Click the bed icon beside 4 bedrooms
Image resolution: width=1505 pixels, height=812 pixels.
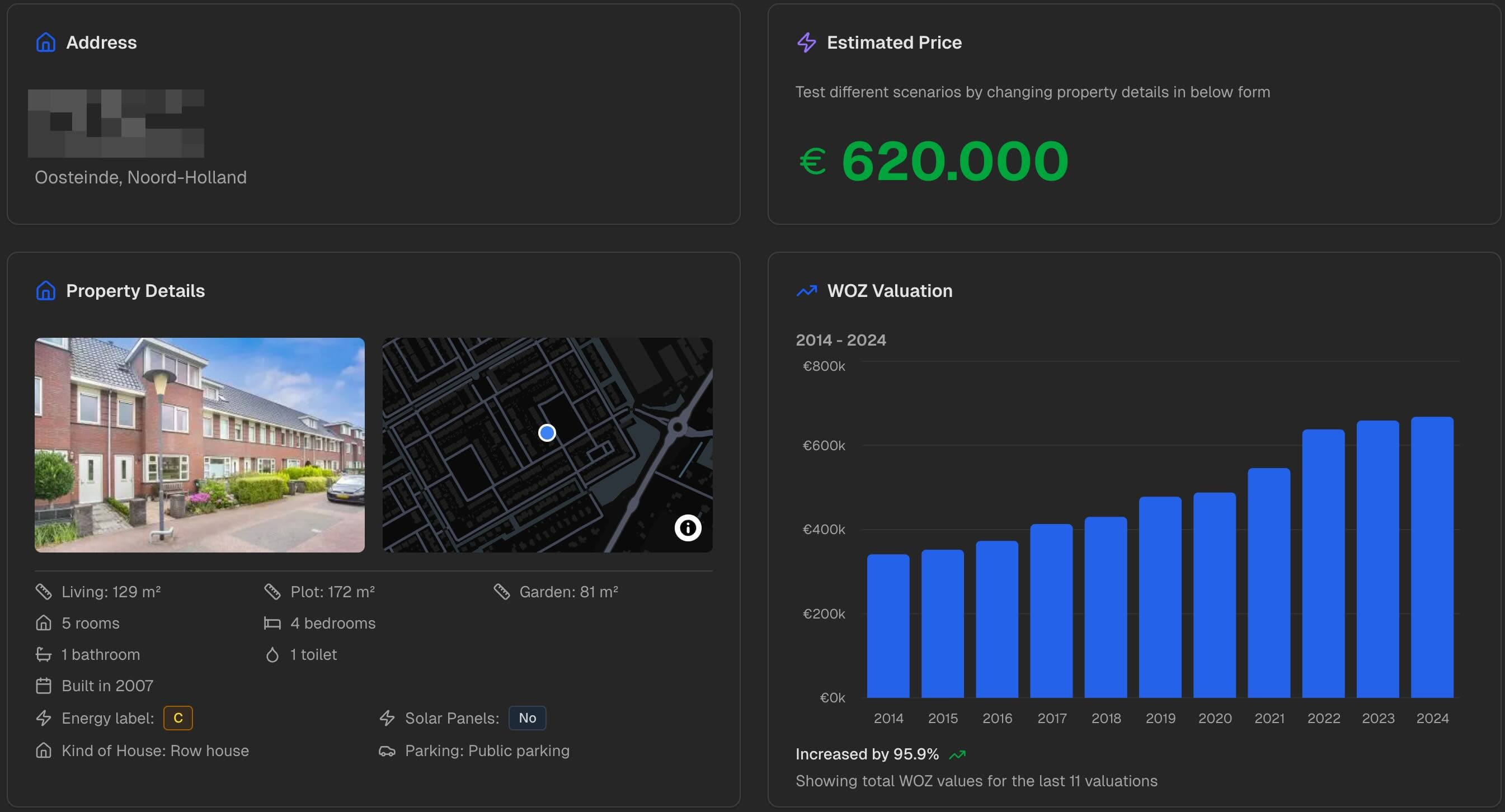[x=272, y=623]
